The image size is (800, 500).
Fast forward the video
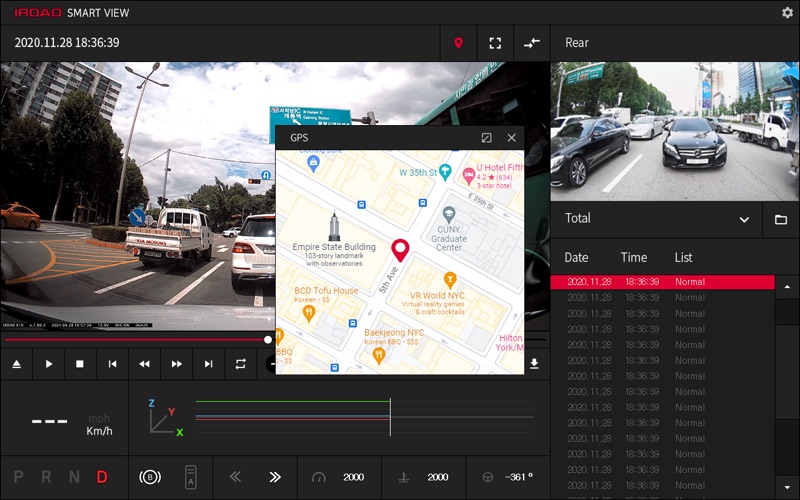[x=177, y=364]
